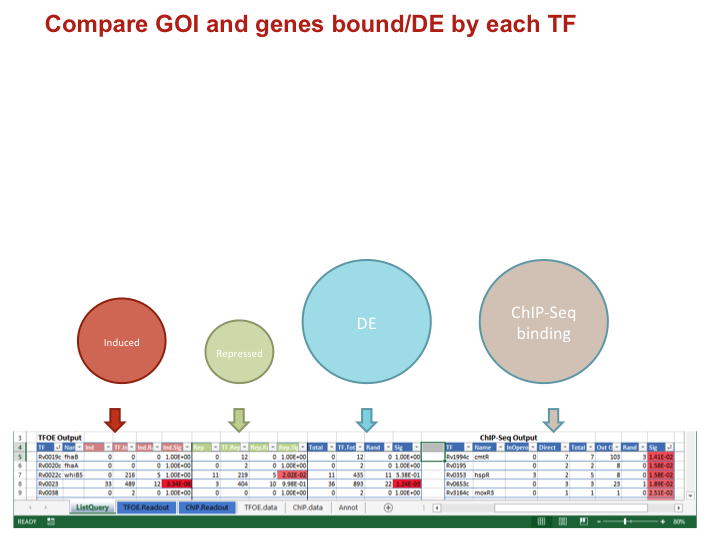Screen dimensions: 720x540
Task: Open the TF column filter dropdown in TFOE table
Action: pos(57,447)
